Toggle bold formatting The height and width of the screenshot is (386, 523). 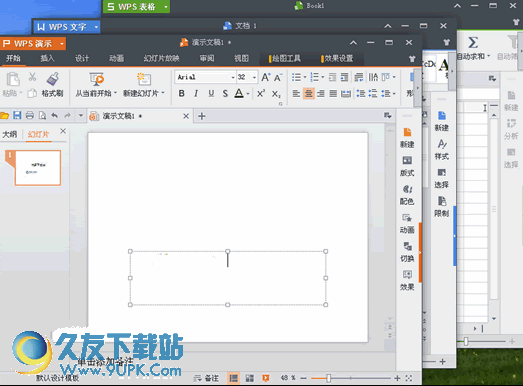(x=181, y=93)
